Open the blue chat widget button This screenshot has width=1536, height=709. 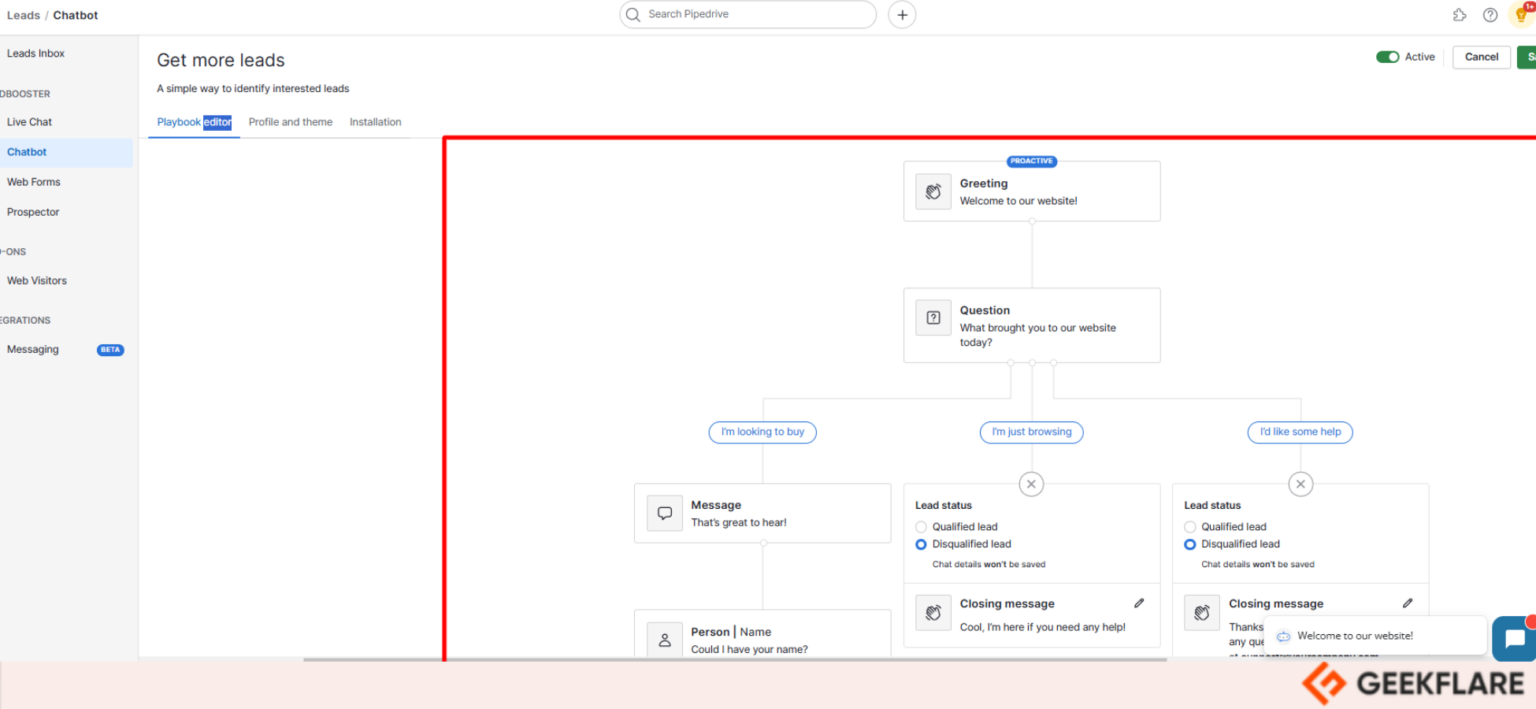(x=1514, y=638)
